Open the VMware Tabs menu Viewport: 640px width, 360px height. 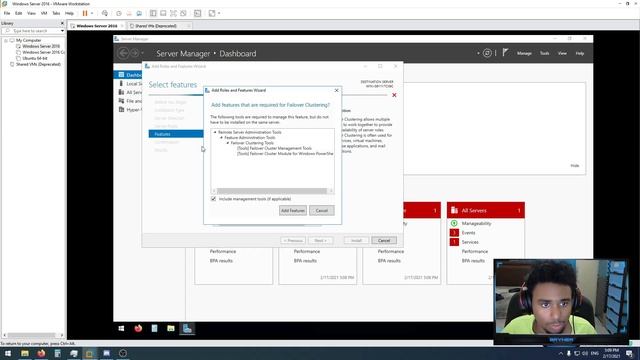tap(56, 13)
